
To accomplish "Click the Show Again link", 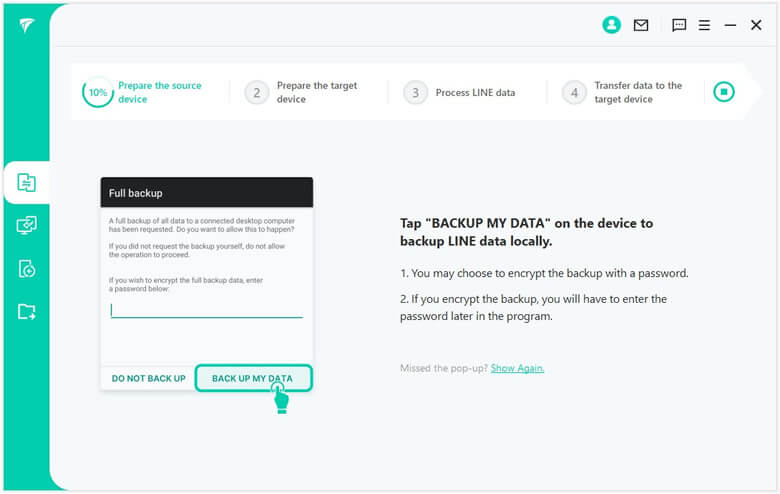I will (517, 368).
